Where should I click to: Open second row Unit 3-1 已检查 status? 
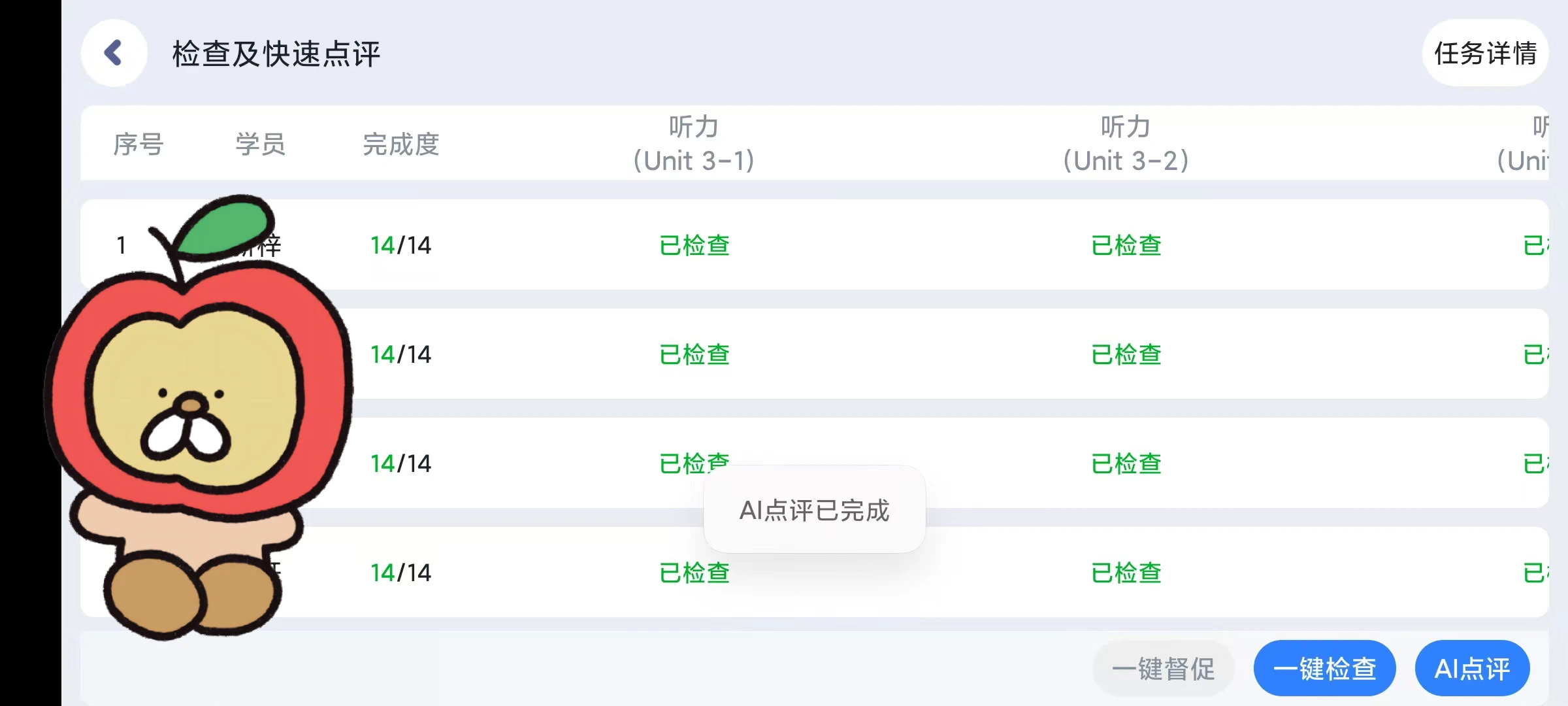pyautogui.click(x=694, y=355)
